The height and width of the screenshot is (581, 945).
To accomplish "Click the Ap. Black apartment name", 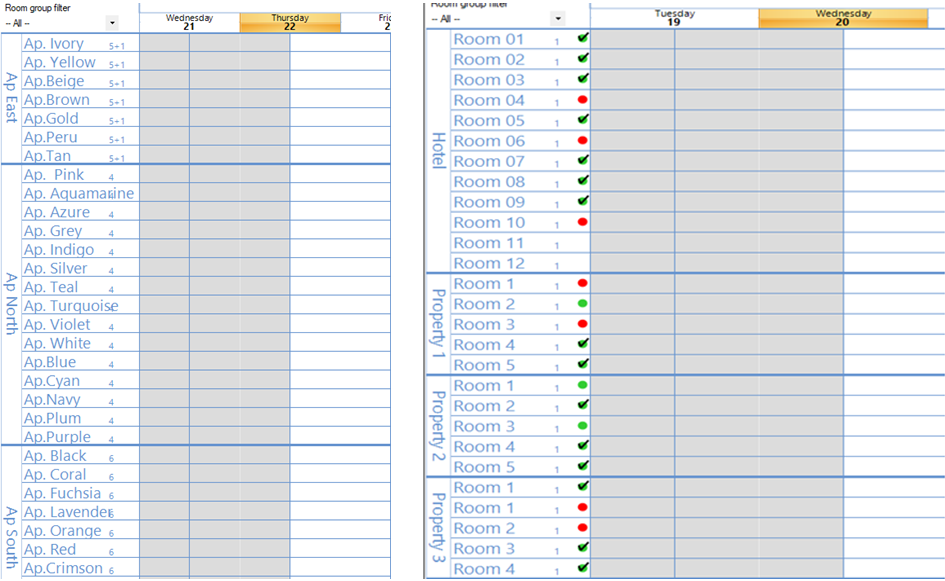I will click(x=55, y=456).
